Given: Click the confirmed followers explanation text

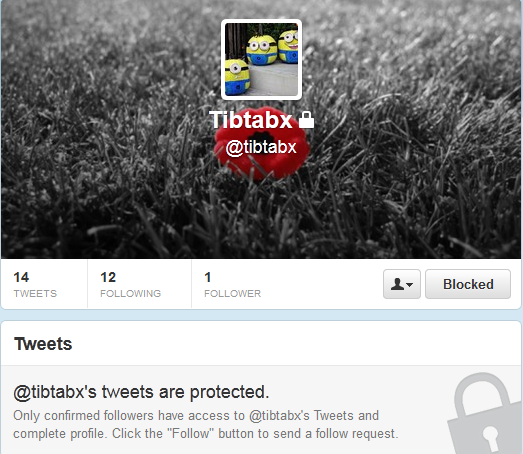Looking at the screenshot, I should pos(205,425).
